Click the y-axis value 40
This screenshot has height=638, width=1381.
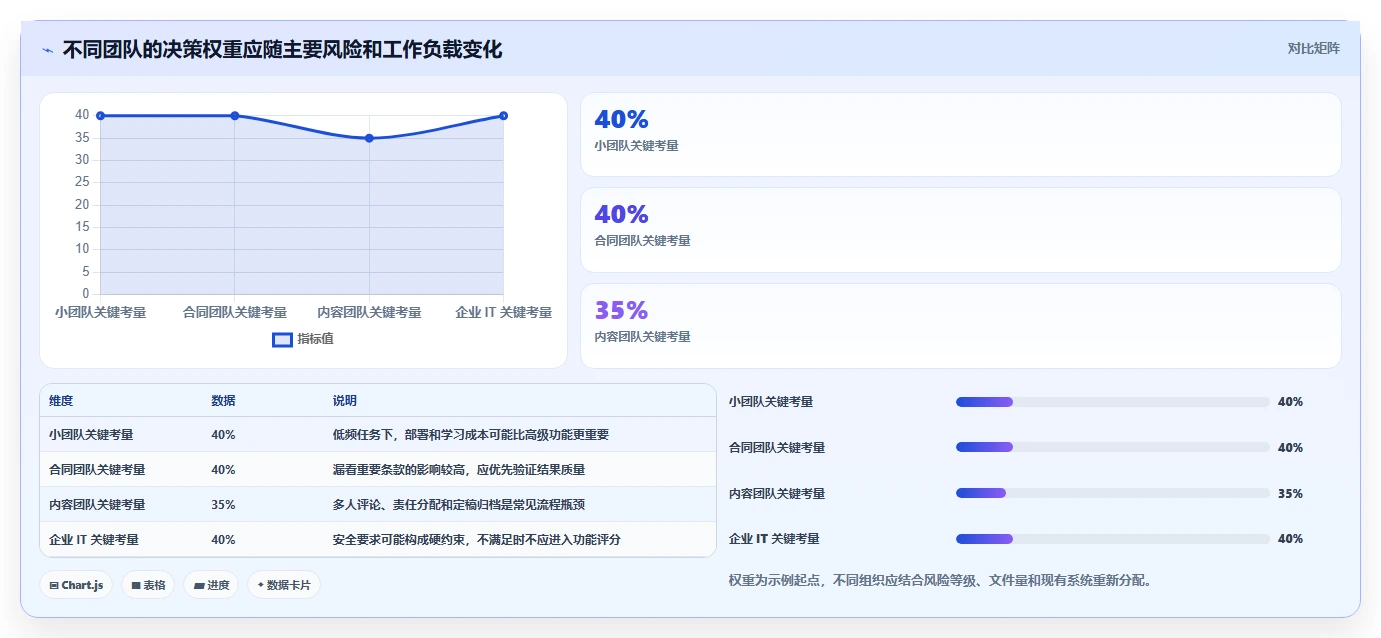[82, 115]
